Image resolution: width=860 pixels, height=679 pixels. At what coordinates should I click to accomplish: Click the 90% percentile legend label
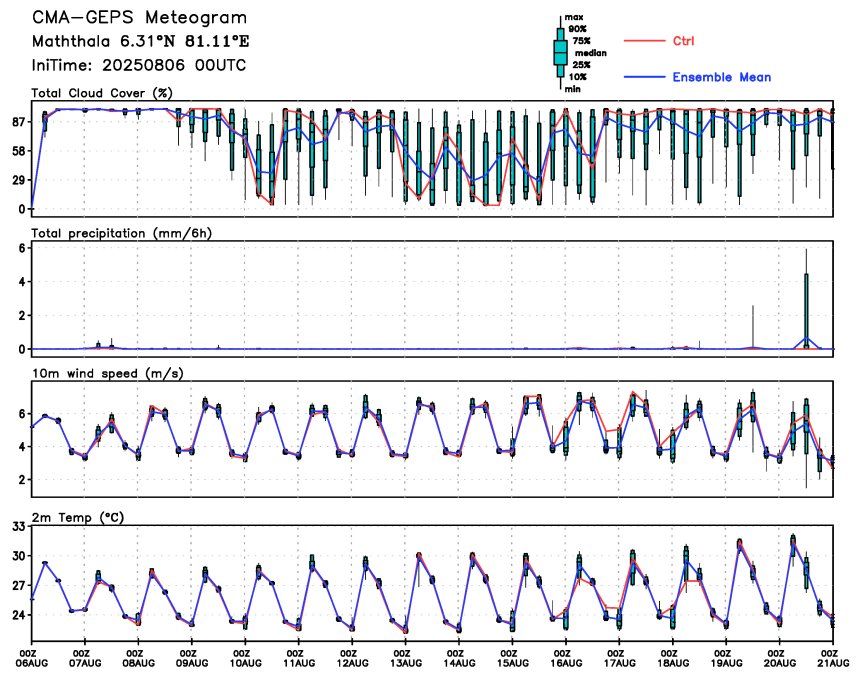tap(577, 29)
